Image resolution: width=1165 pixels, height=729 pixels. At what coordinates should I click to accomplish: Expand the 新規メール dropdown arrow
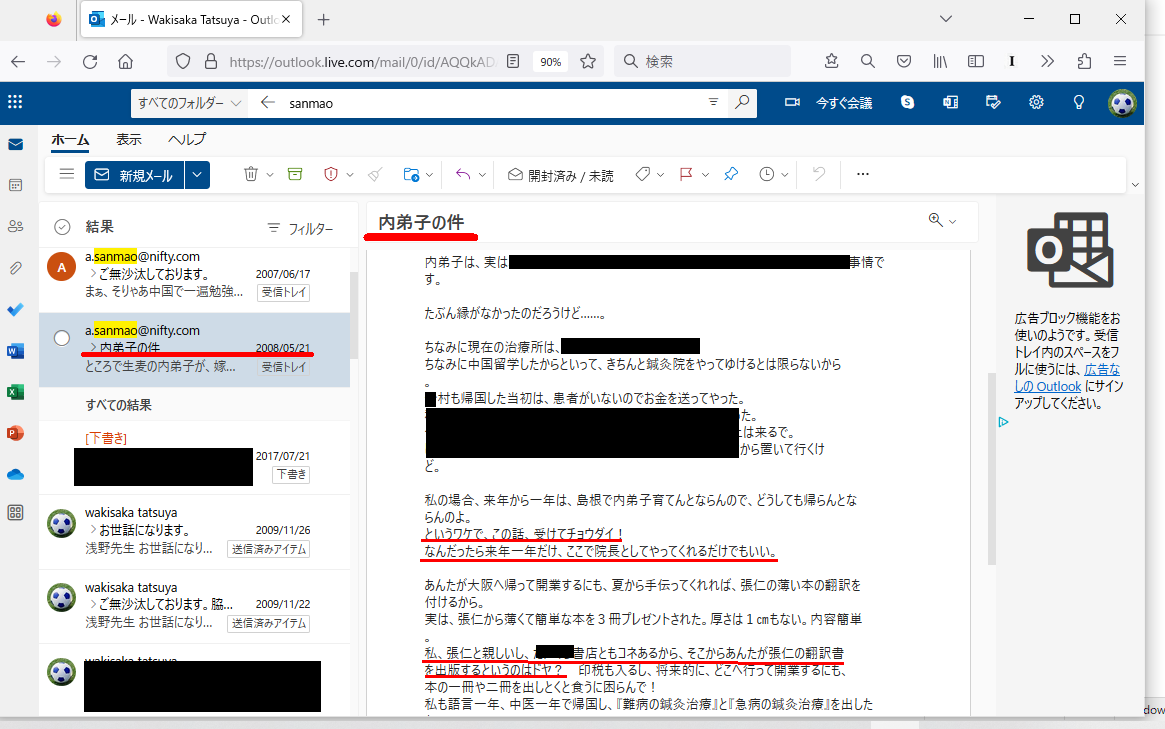[197, 175]
